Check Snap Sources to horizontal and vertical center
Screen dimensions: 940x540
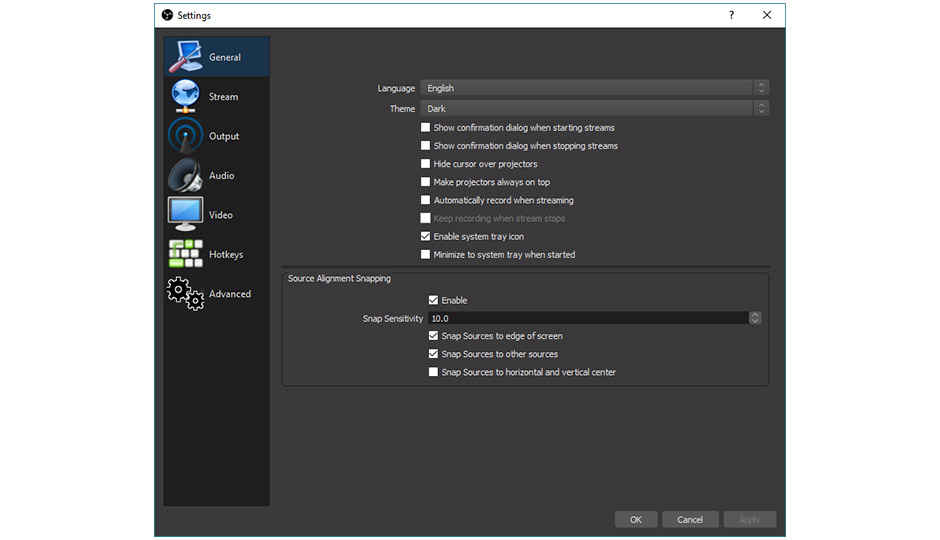(x=433, y=372)
